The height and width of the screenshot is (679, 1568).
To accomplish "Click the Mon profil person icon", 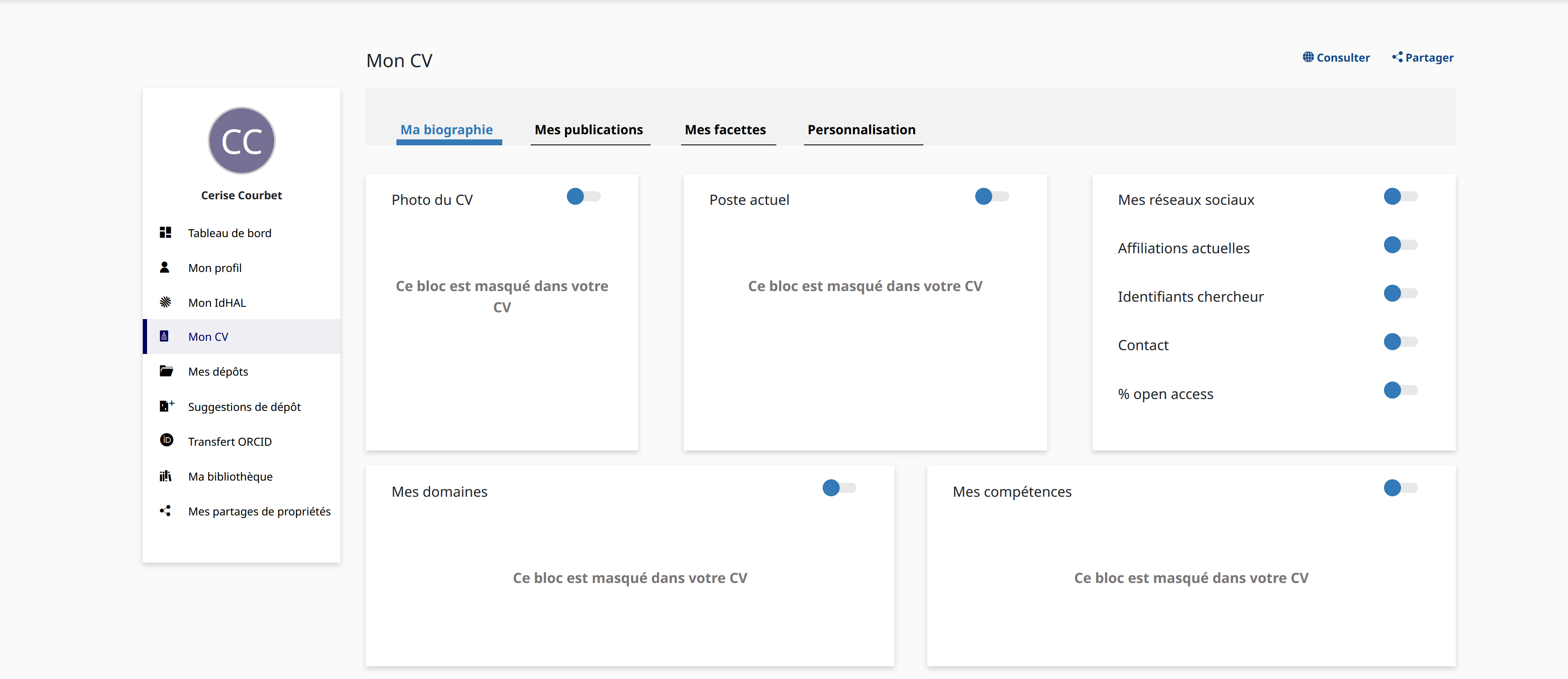I will pyautogui.click(x=164, y=267).
